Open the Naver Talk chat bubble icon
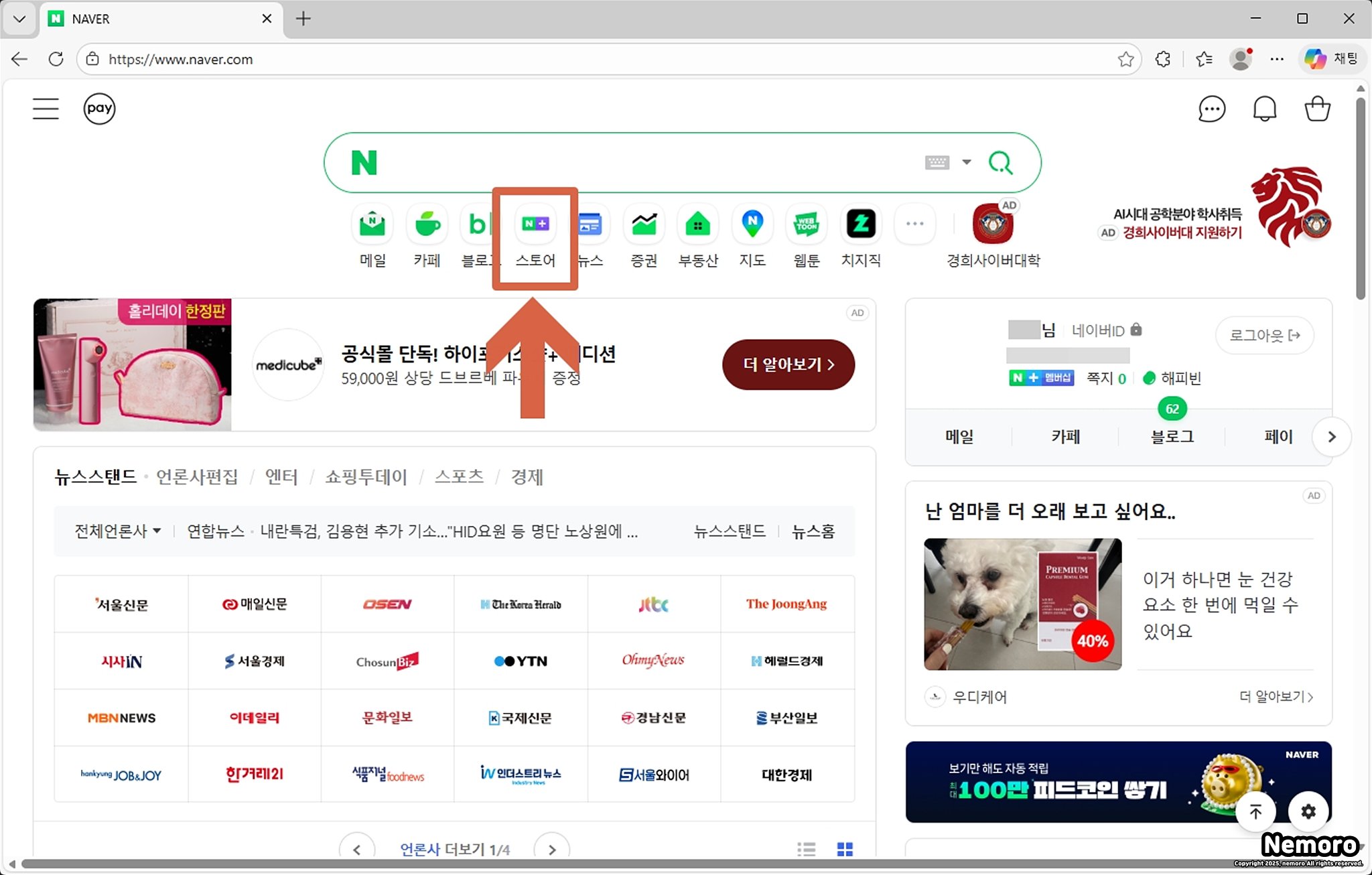 [1211, 109]
